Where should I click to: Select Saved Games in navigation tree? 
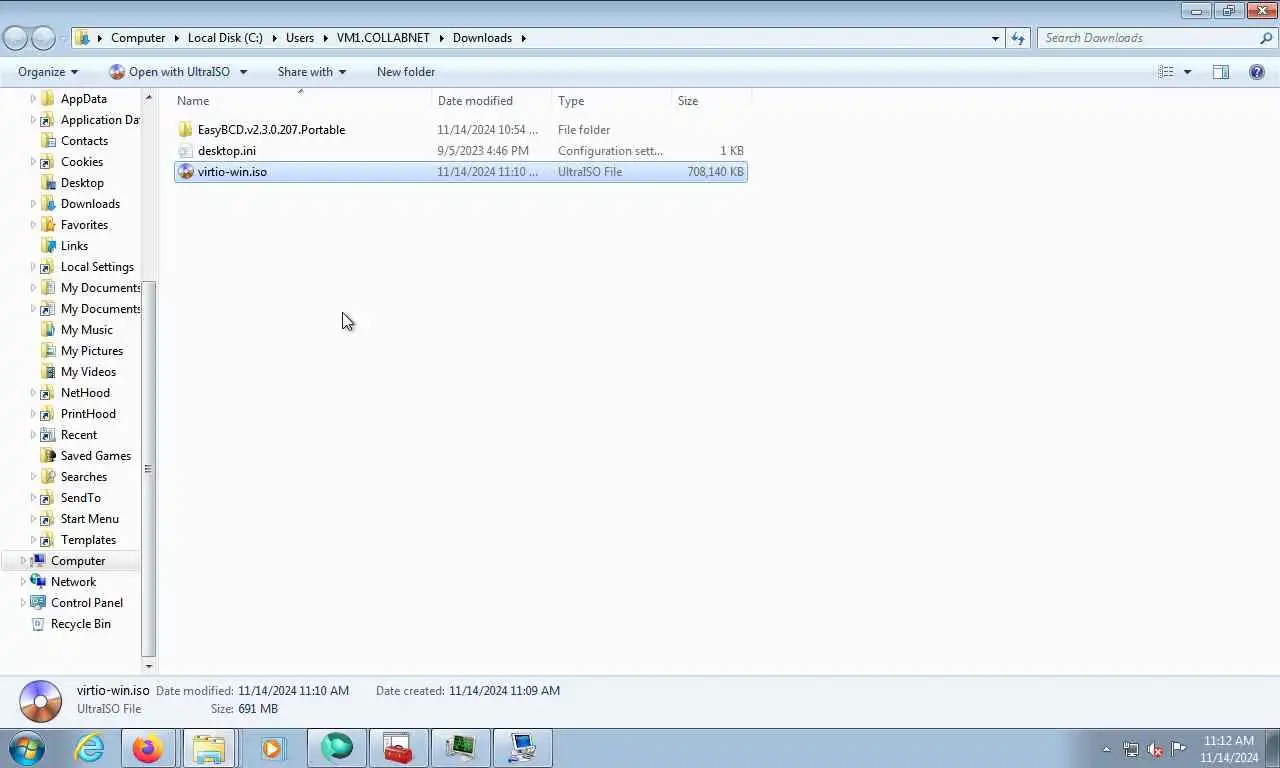pyautogui.click(x=96, y=456)
